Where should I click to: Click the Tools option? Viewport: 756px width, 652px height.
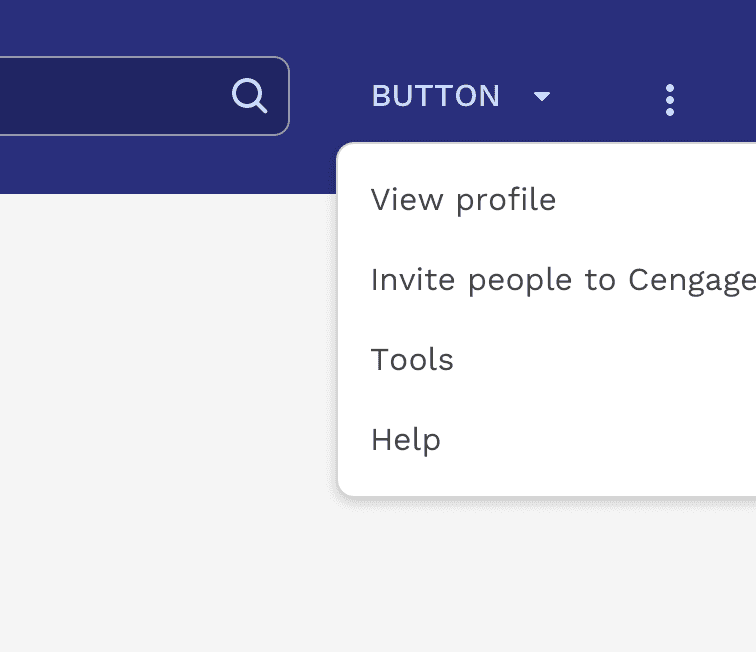[x=412, y=360]
